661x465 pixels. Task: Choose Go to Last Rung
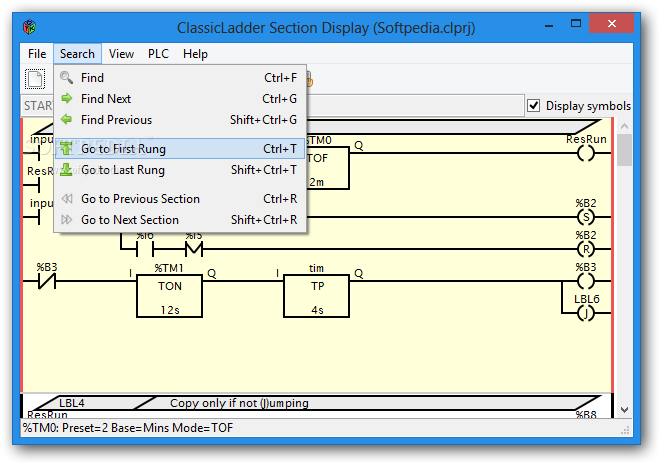[180, 170]
